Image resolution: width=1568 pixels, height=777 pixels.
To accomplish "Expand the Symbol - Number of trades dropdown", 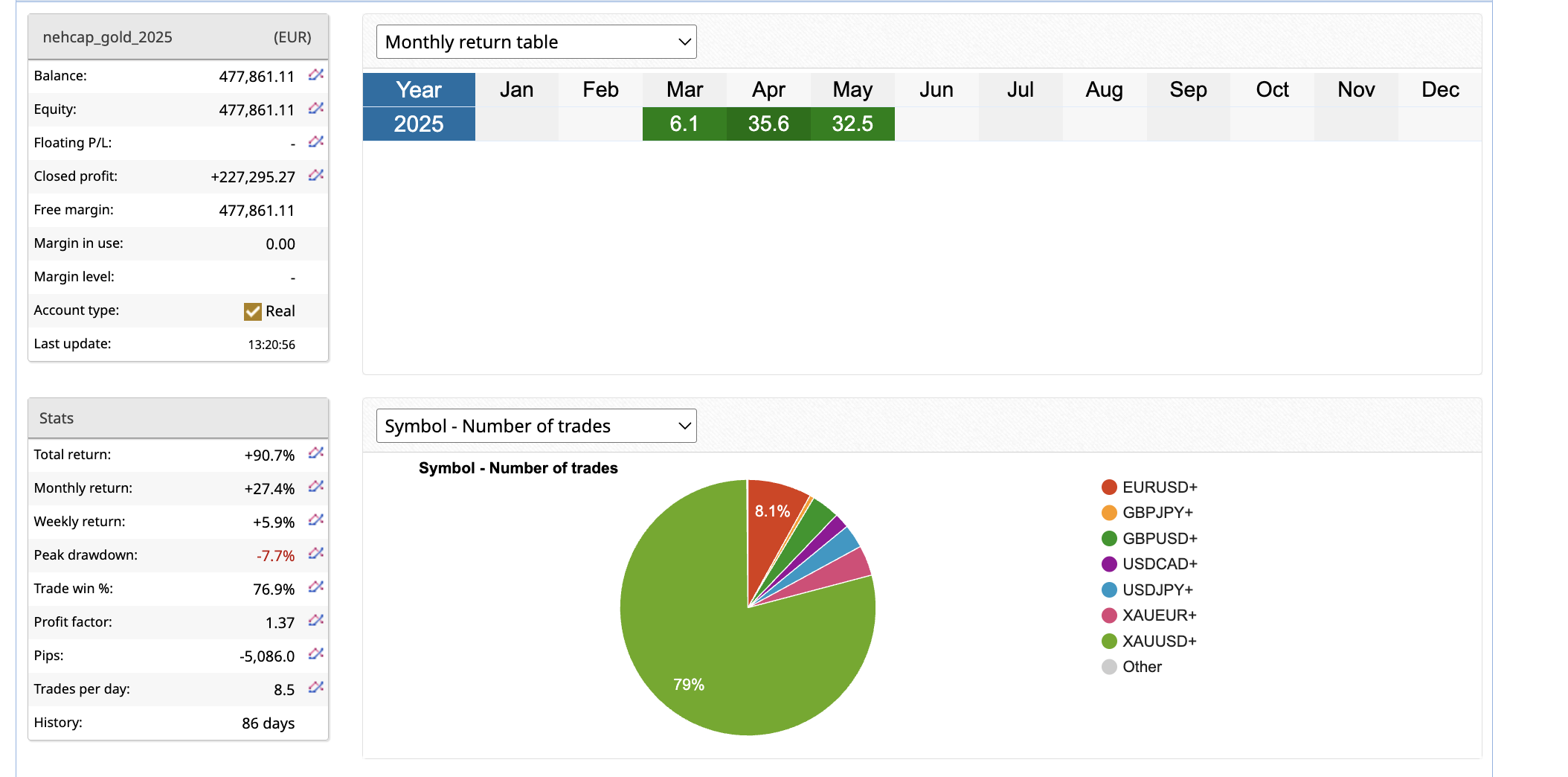I will point(536,426).
